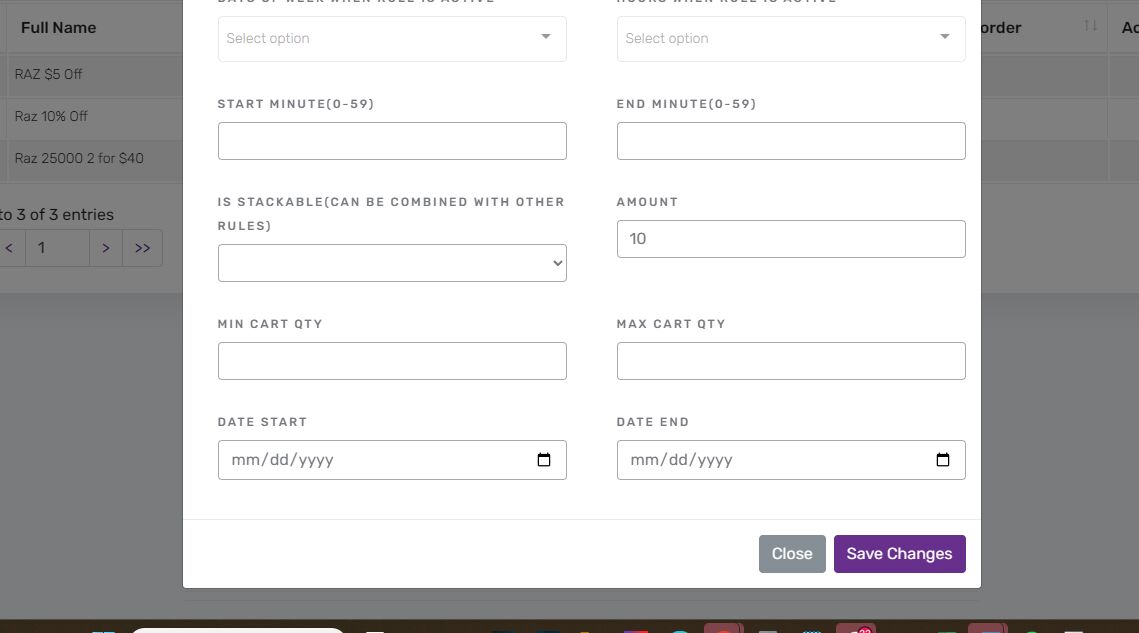Click the Amount field showing 10

point(790,239)
